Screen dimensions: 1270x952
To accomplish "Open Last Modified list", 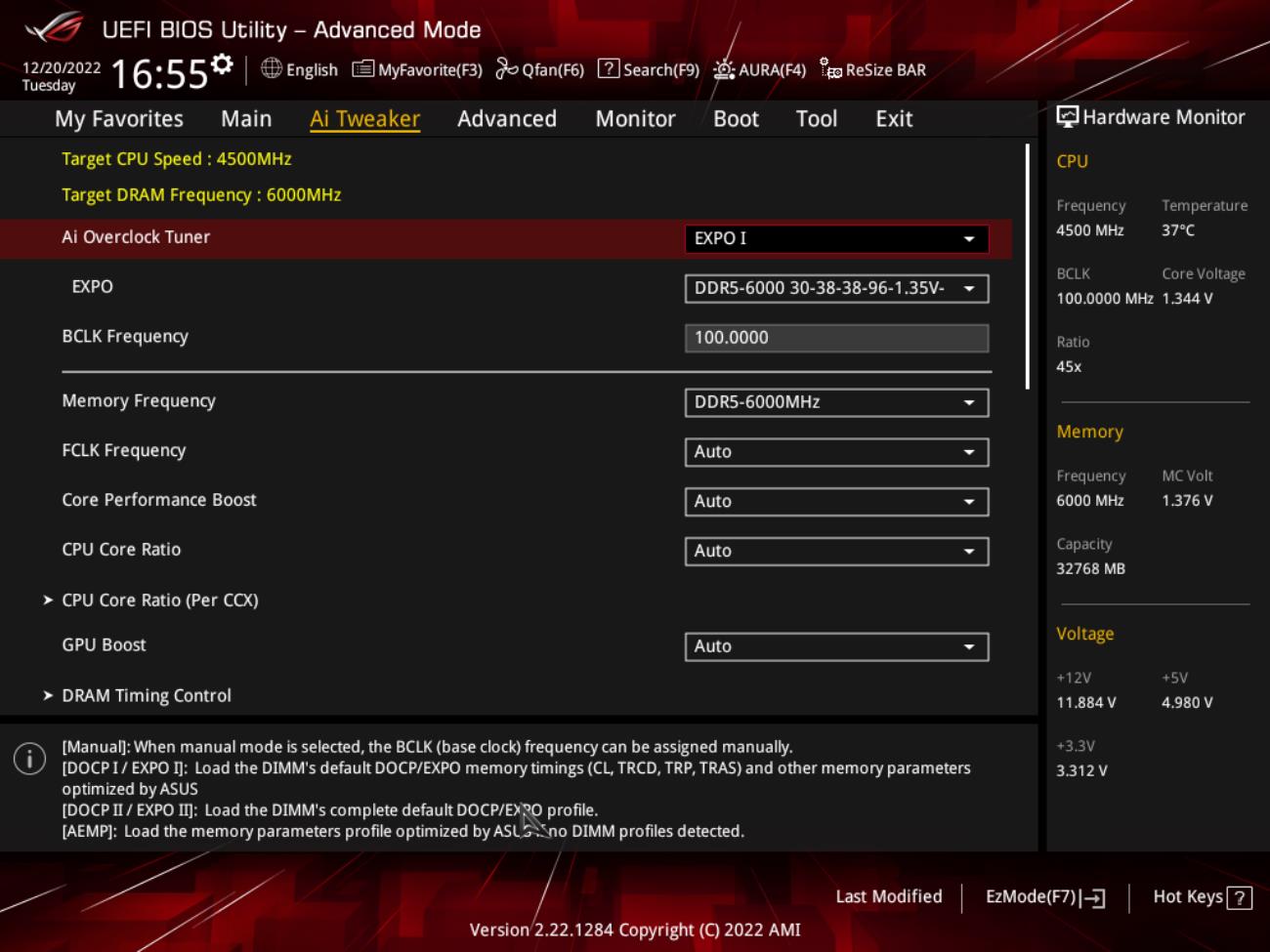I will pyautogui.click(x=889, y=896).
